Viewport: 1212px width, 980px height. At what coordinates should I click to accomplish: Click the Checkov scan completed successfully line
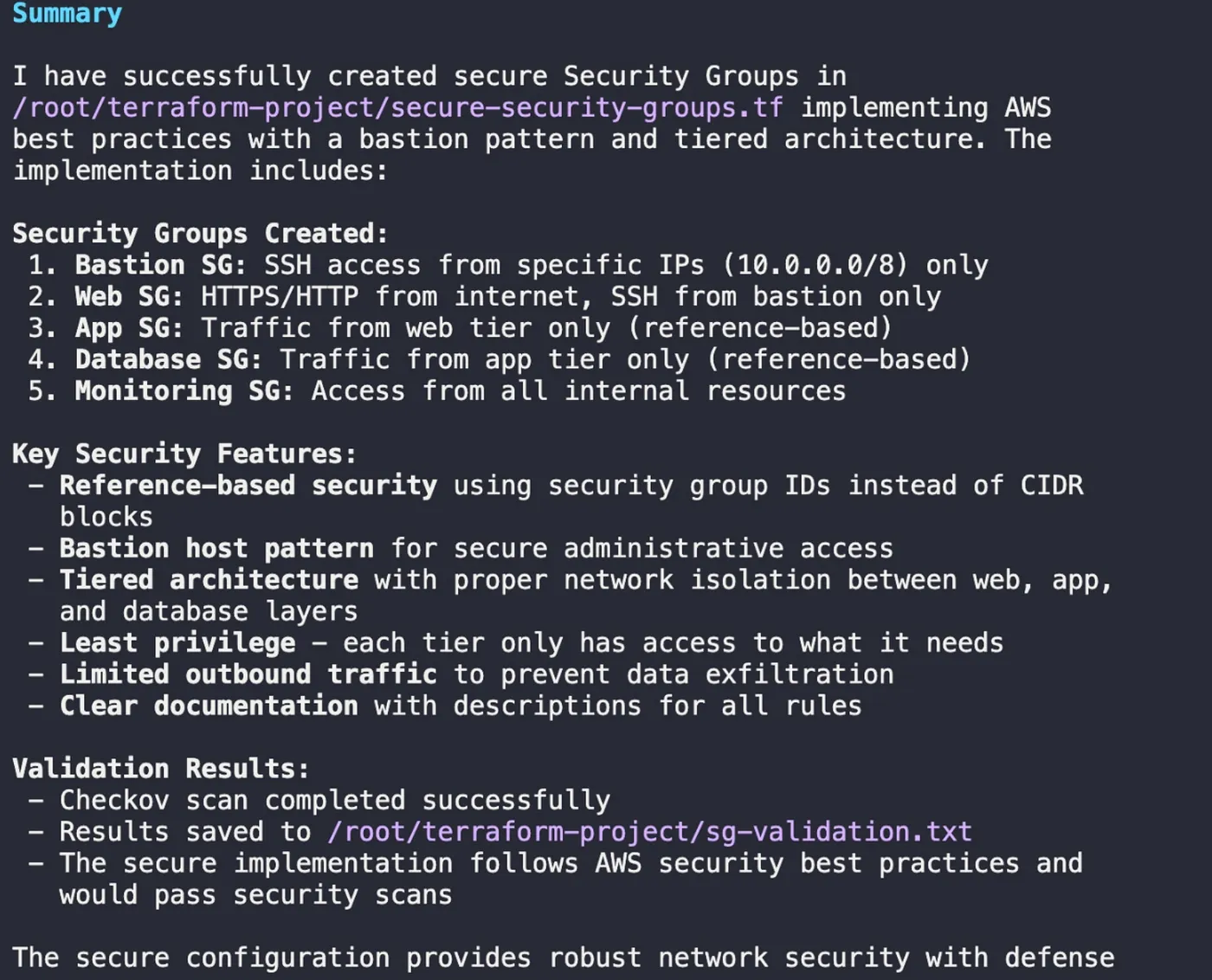click(334, 801)
